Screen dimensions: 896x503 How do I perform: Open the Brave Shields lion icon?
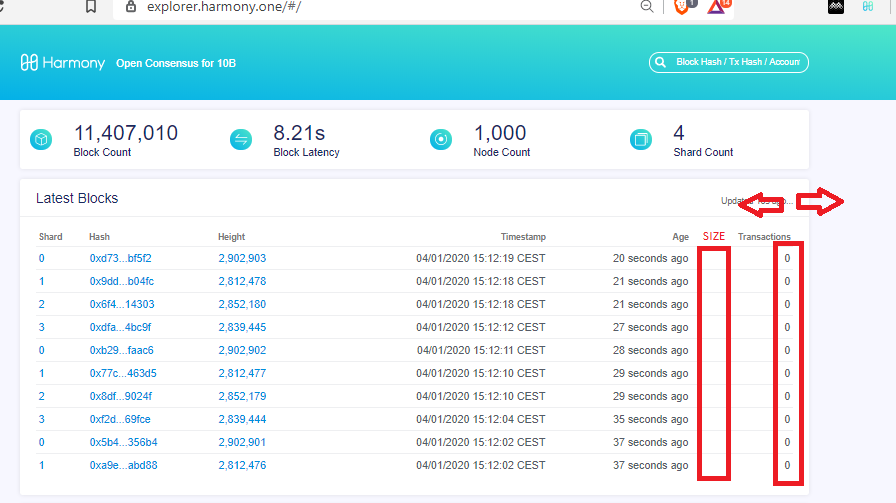(682, 6)
